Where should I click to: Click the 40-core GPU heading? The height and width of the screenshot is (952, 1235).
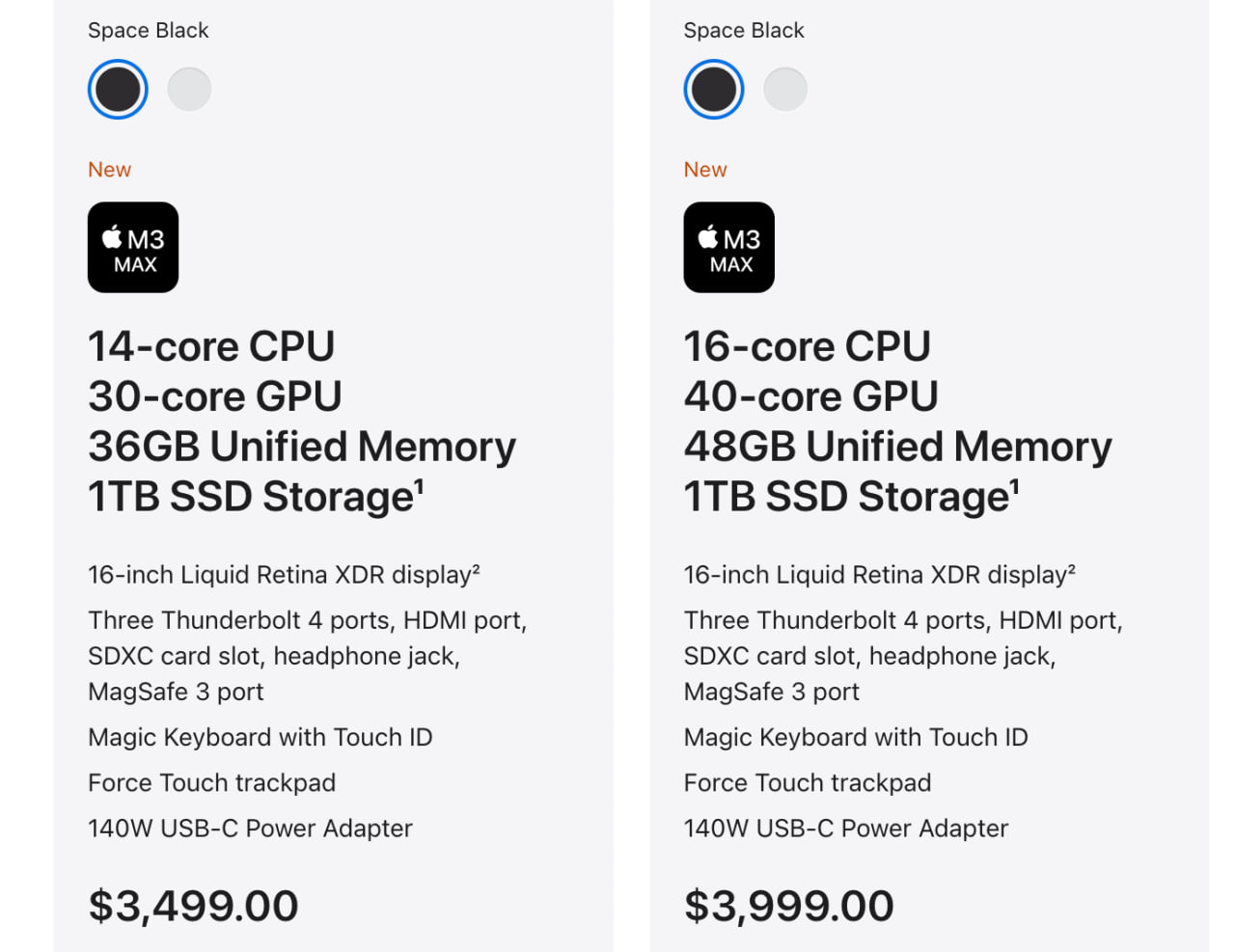(x=811, y=396)
